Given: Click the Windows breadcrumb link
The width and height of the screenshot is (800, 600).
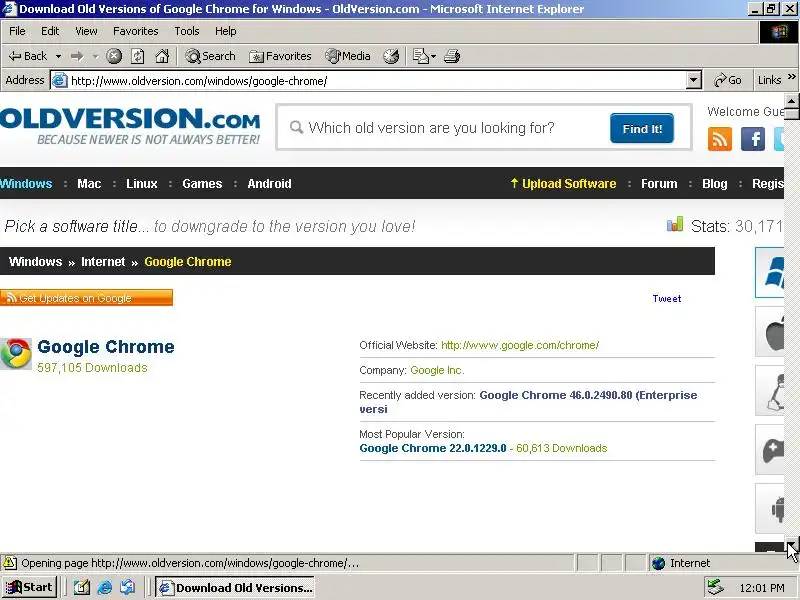Looking at the screenshot, I should pyautogui.click(x=35, y=262).
